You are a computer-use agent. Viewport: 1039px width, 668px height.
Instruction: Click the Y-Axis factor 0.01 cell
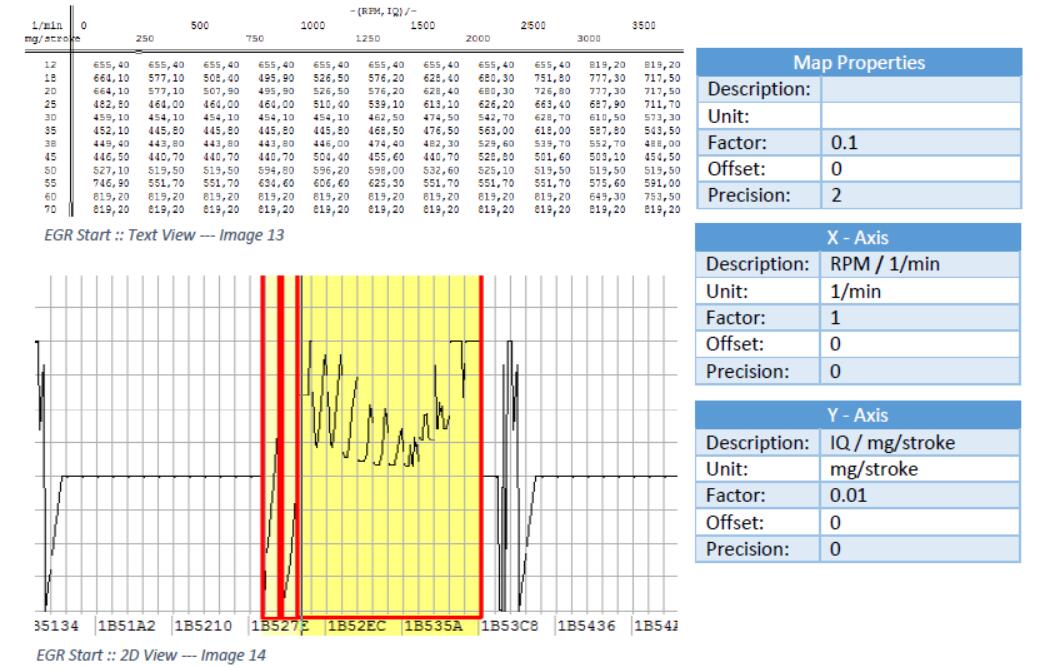pyautogui.click(x=920, y=495)
